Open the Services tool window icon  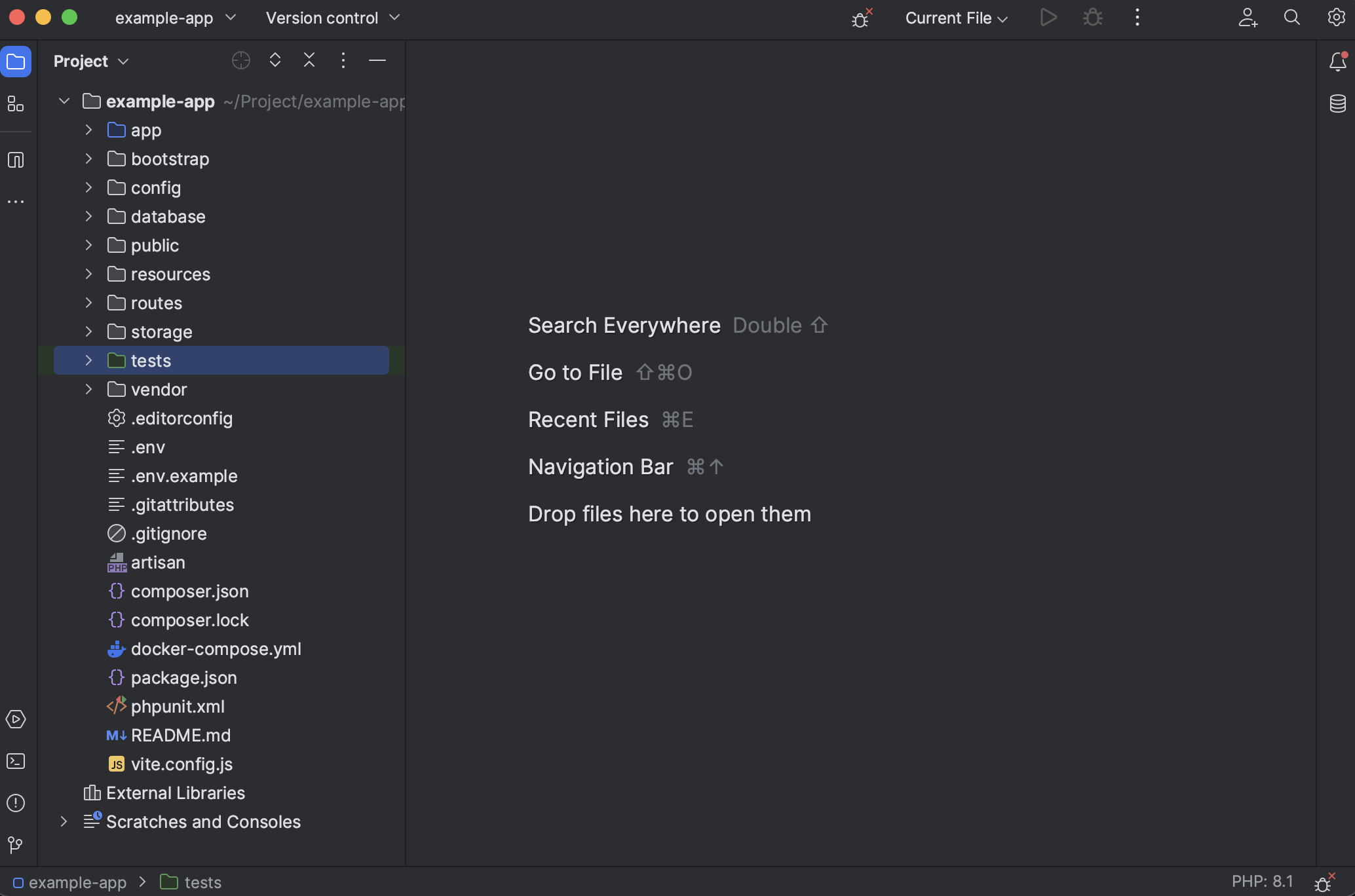pyautogui.click(x=16, y=719)
